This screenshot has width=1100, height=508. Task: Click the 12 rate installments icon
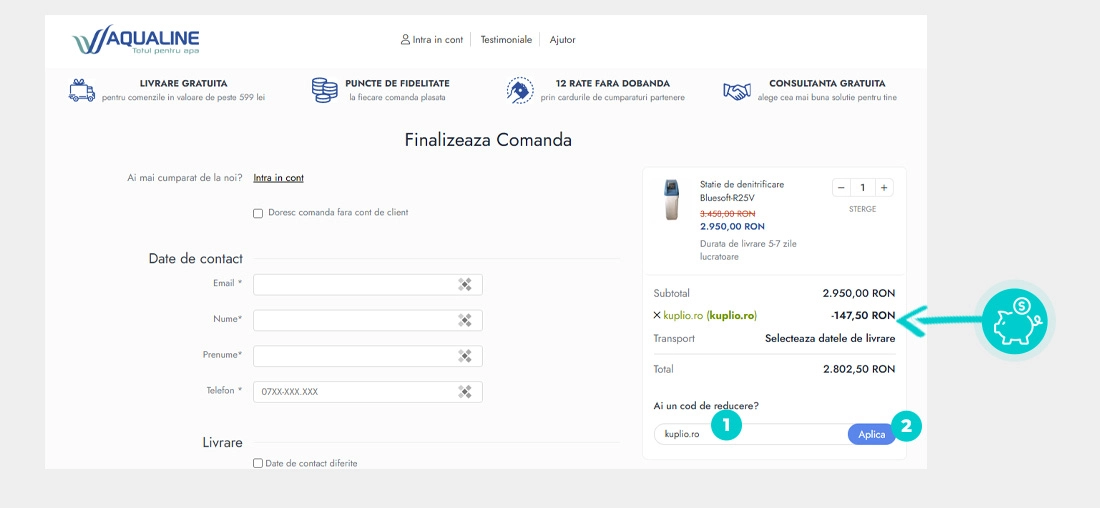(520, 91)
